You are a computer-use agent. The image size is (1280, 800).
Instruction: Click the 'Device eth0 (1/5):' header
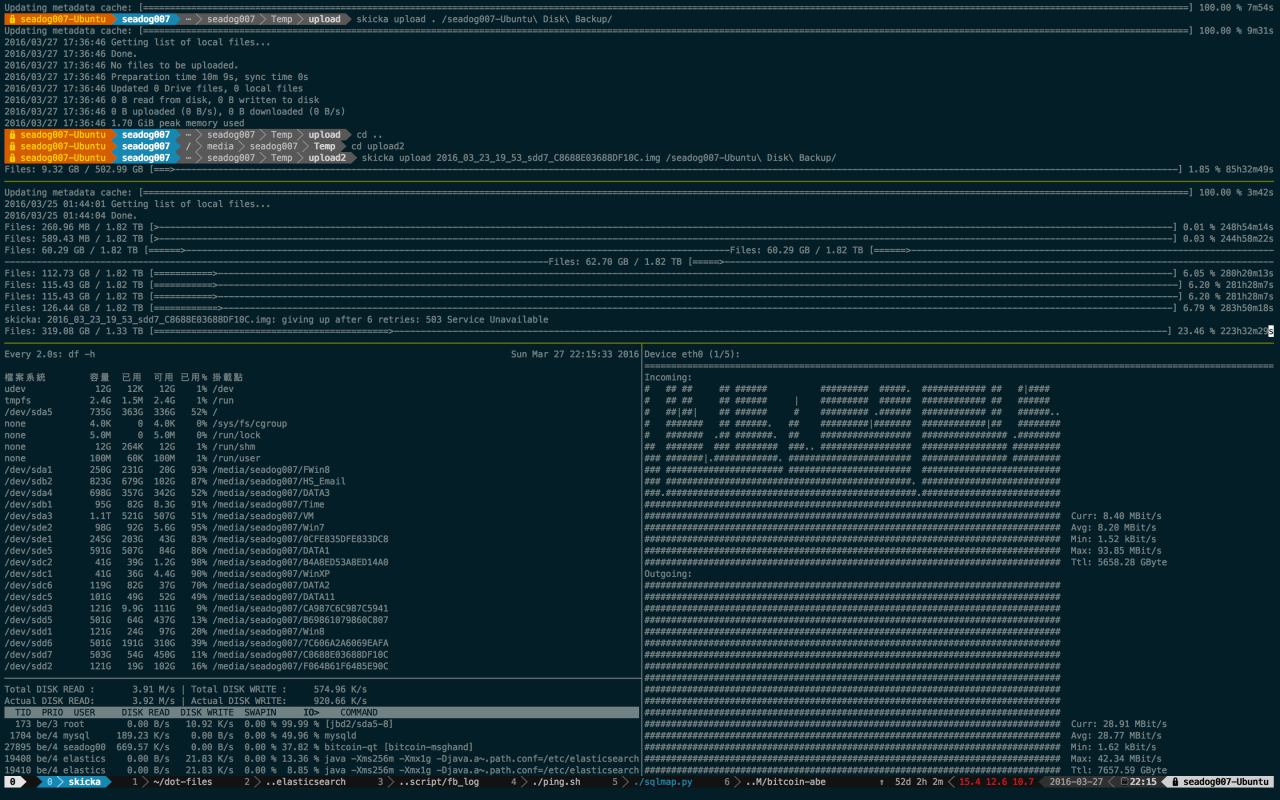click(x=693, y=354)
